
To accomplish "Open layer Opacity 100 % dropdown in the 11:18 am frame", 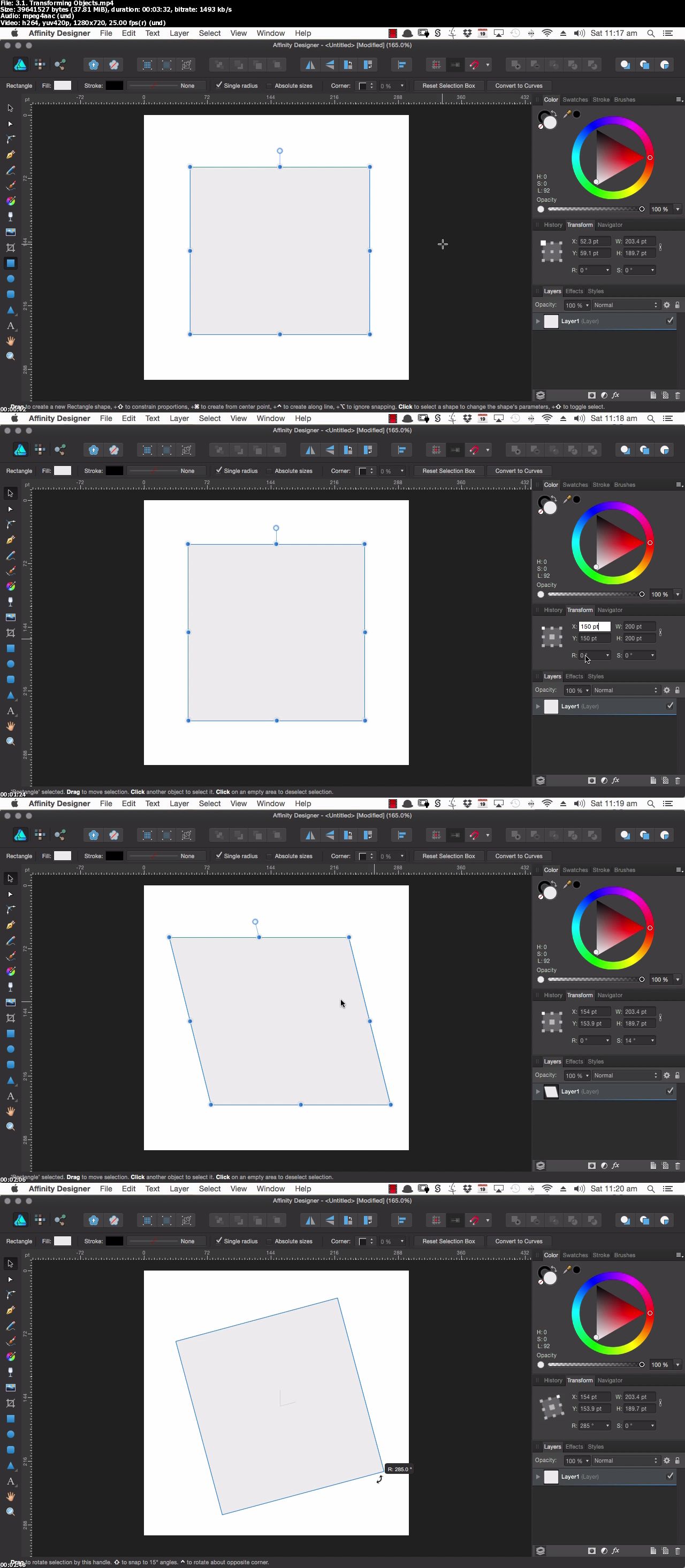I will [x=587, y=690].
